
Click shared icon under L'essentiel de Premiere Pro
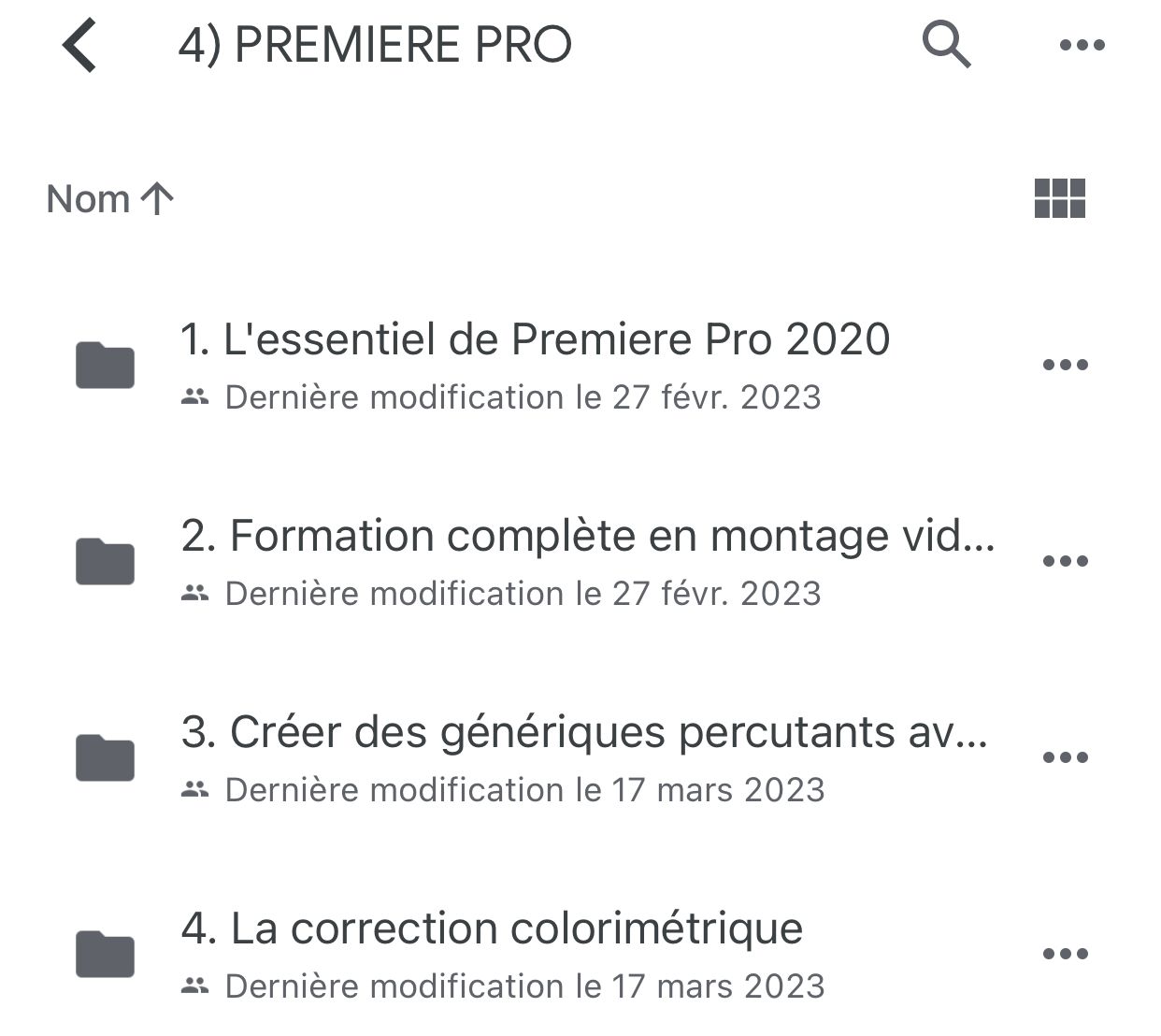click(x=194, y=397)
